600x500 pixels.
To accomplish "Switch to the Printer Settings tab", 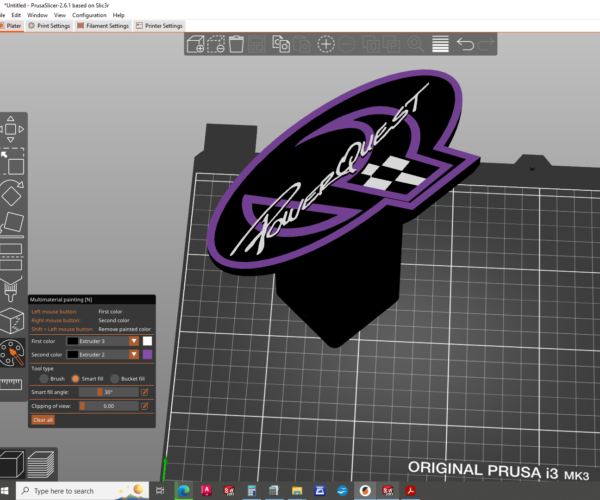I will click(160, 26).
